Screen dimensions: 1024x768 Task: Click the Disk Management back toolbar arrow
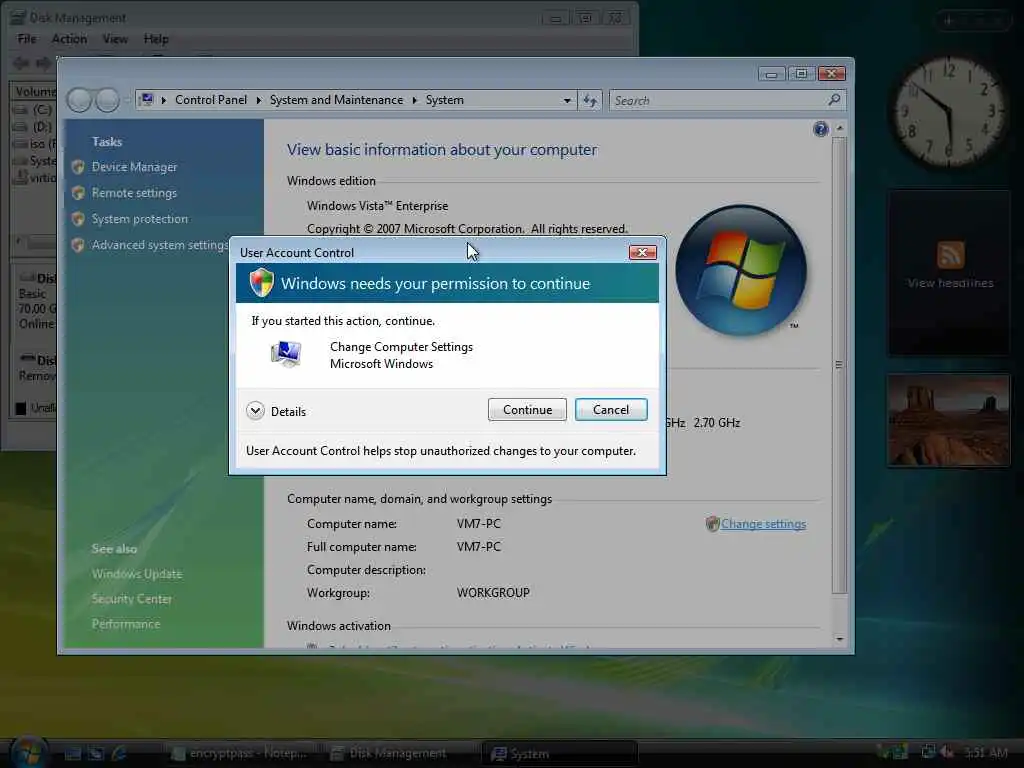click(21, 63)
